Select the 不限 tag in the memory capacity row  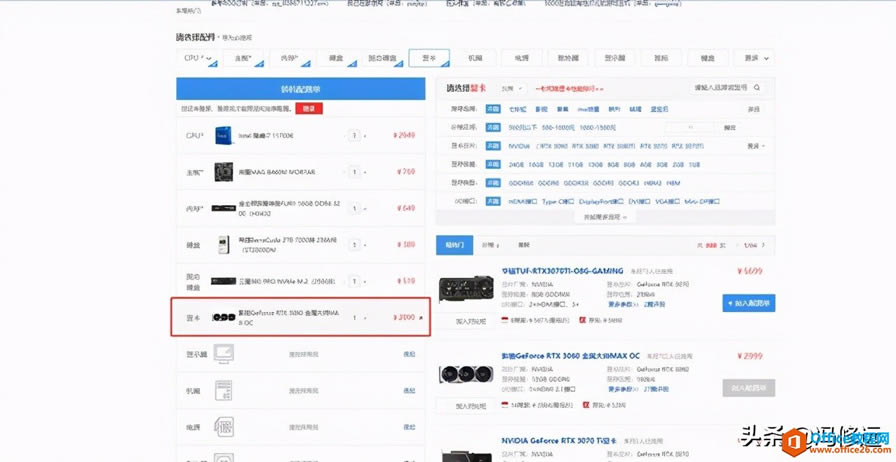pos(493,165)
